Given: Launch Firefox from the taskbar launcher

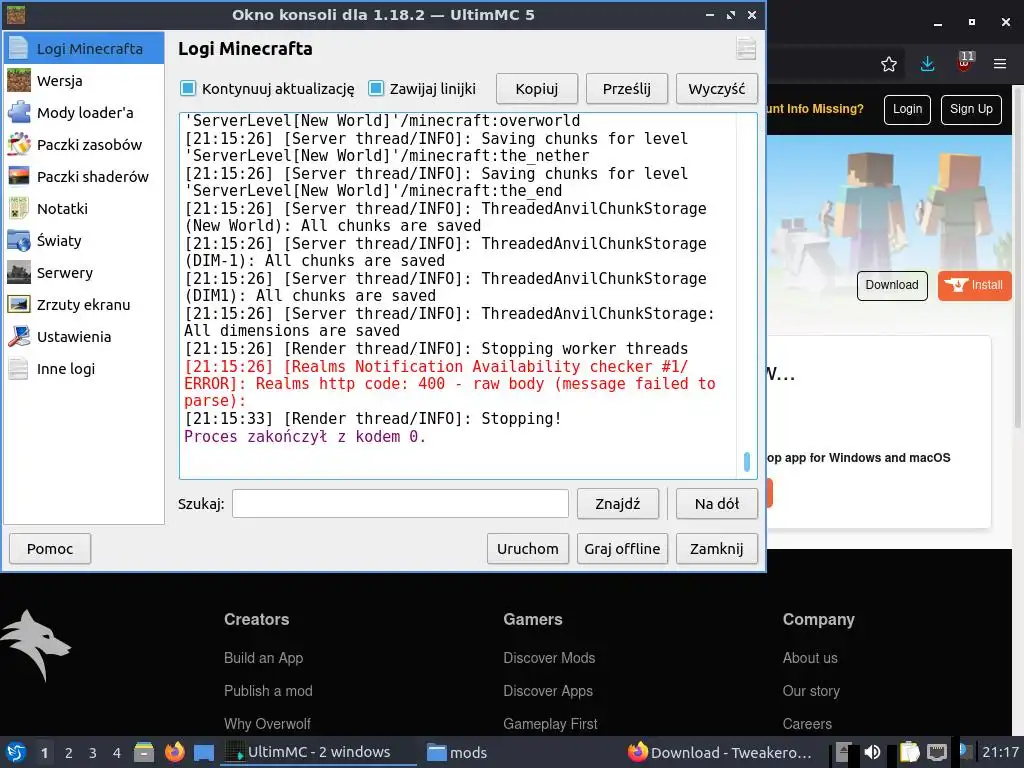Looking at the screenshot, I should click(x=174, y=752).
